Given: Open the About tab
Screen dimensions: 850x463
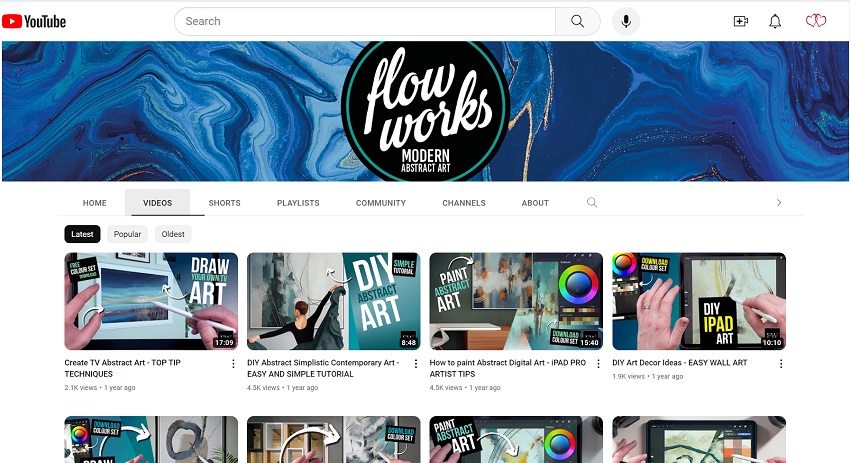Looking at the screenshot, I should [535, 203].
